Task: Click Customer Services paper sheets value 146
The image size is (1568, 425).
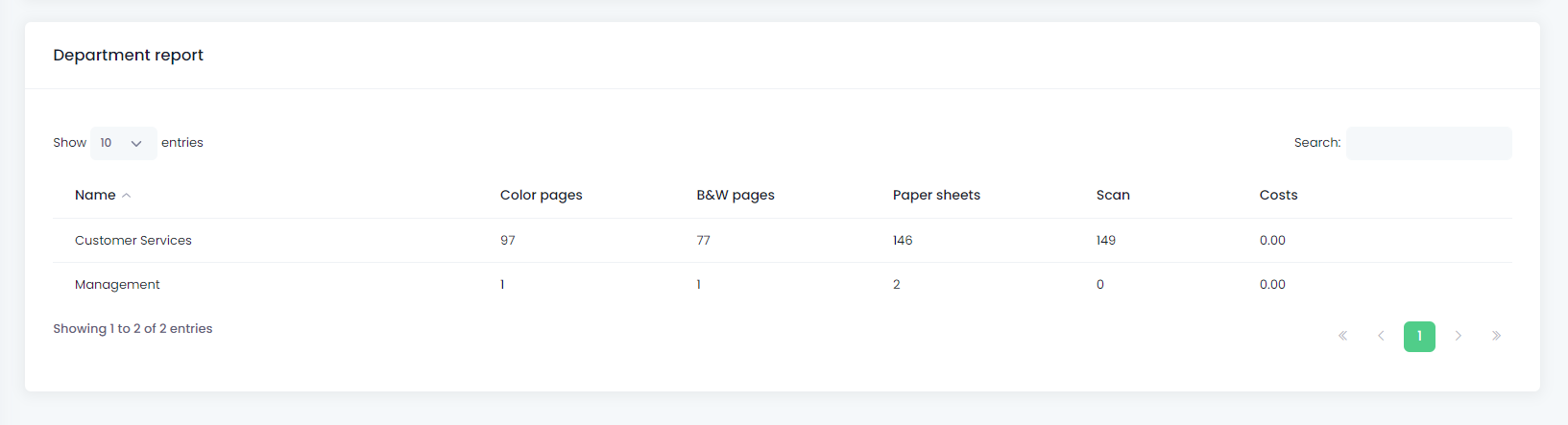Action: point(903,241)
